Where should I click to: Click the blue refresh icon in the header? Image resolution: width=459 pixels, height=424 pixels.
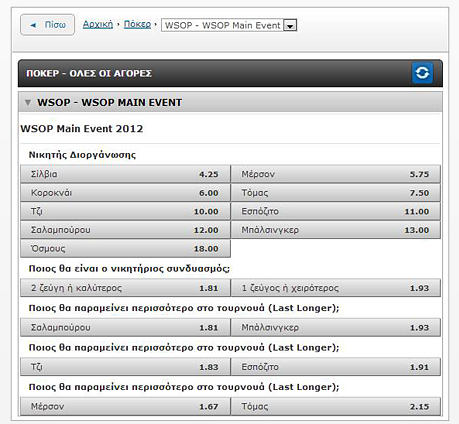click(422, 73)
